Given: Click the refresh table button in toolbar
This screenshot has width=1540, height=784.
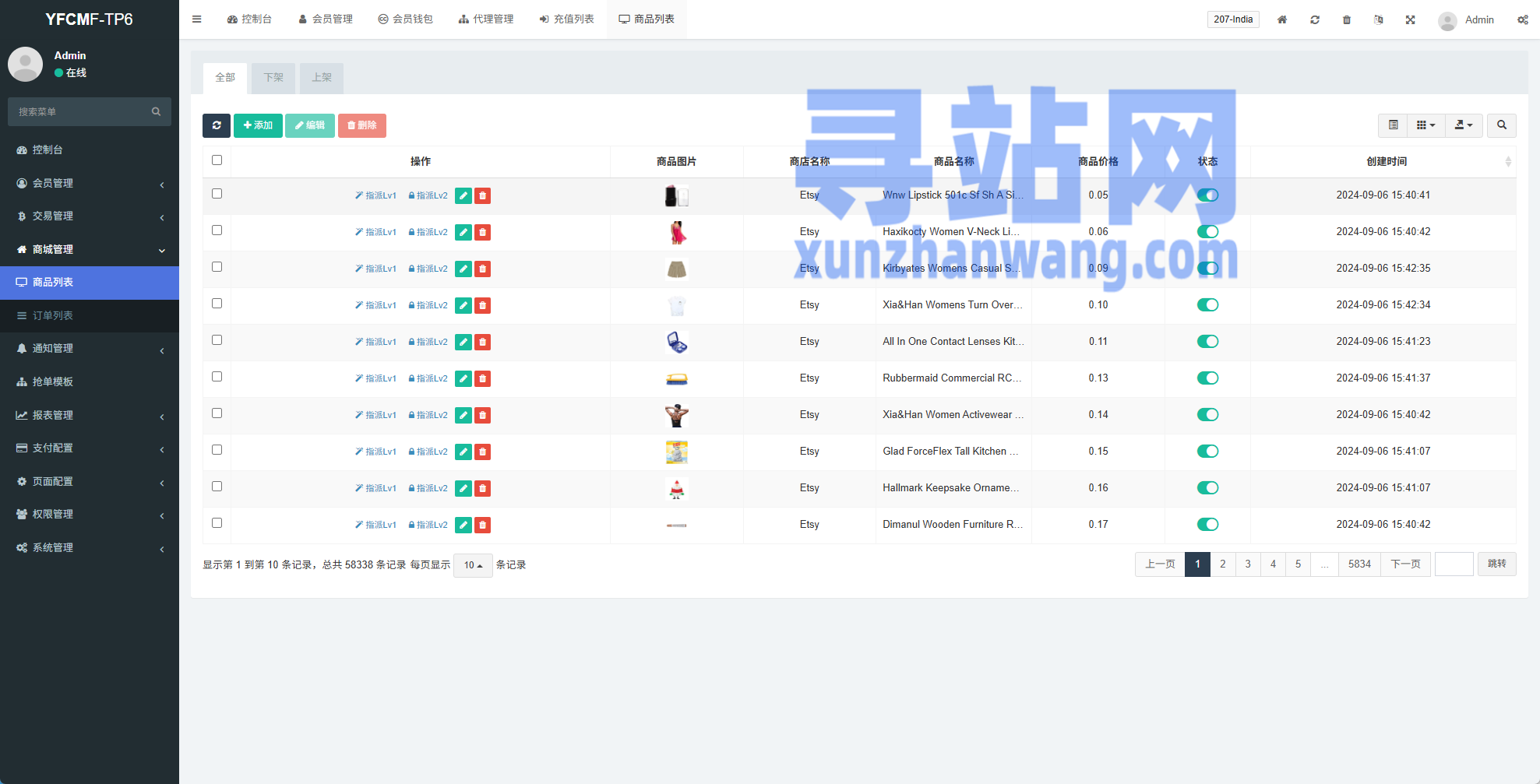Looking at the screenshot, I should (217, 125).
